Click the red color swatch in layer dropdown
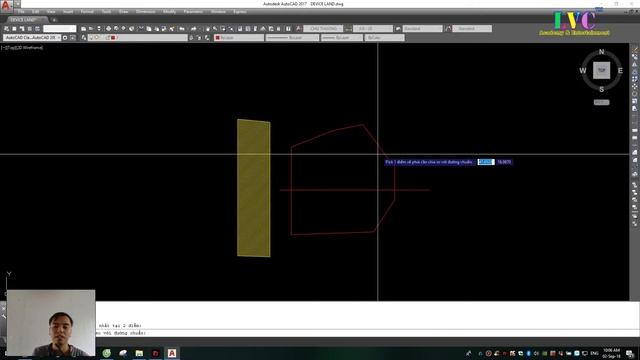640x360 pixels. click(x=113, y=38)
